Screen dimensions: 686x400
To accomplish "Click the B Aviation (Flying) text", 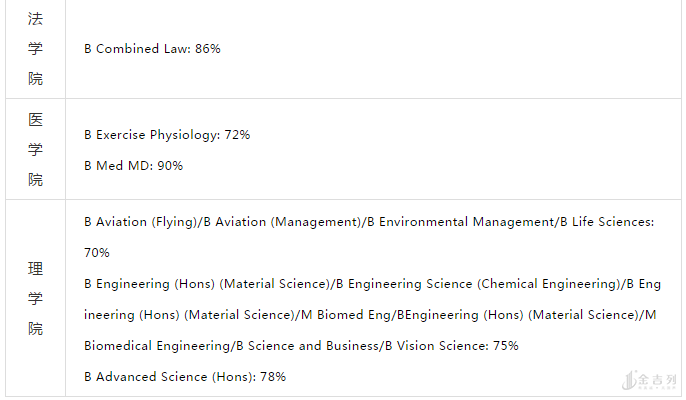I will point(141,221).
